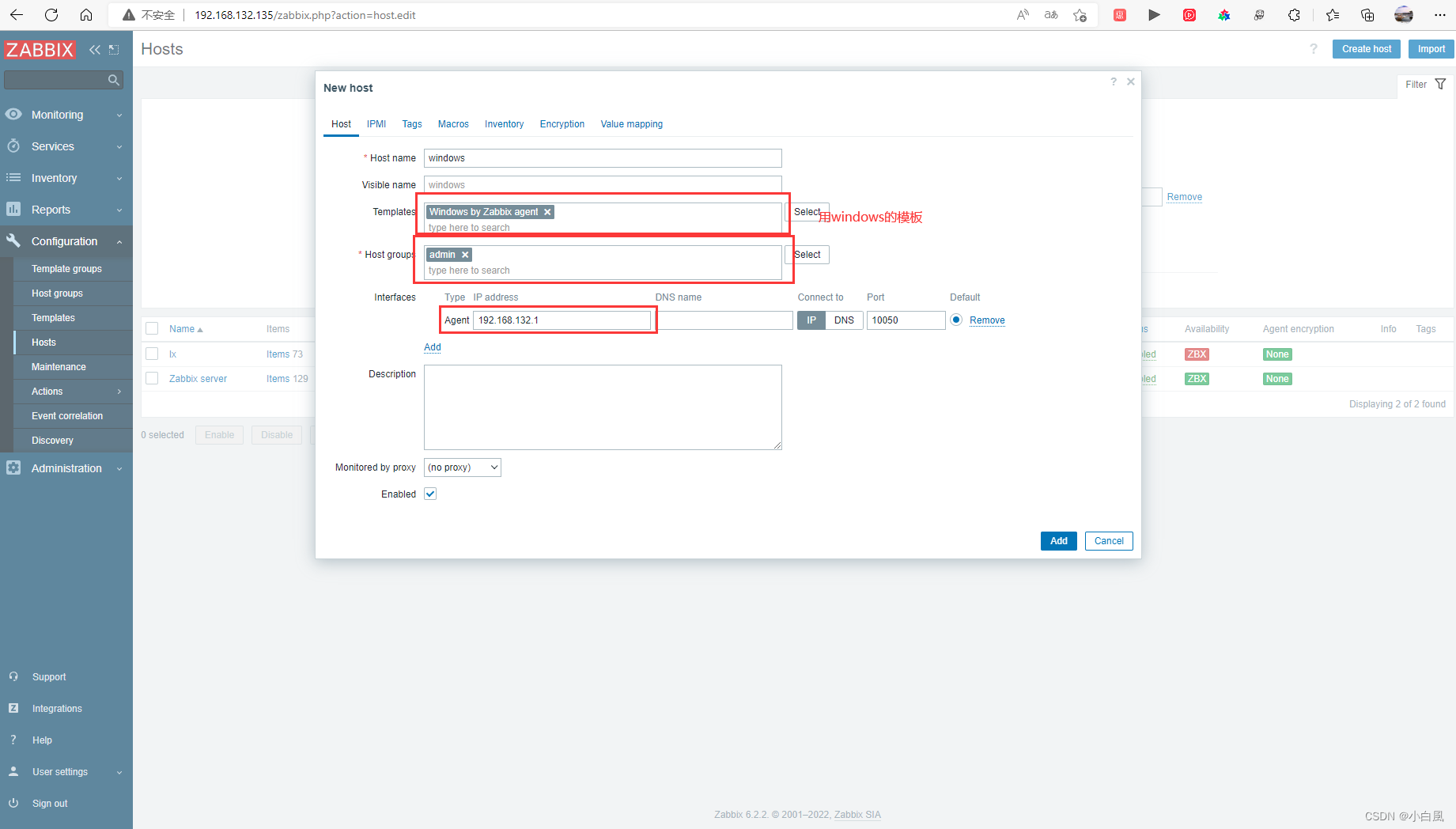Image resolution: width=1456 pixels, height=829 pixels.
Task: Click the browser back arrow
Action: (17, 15)
